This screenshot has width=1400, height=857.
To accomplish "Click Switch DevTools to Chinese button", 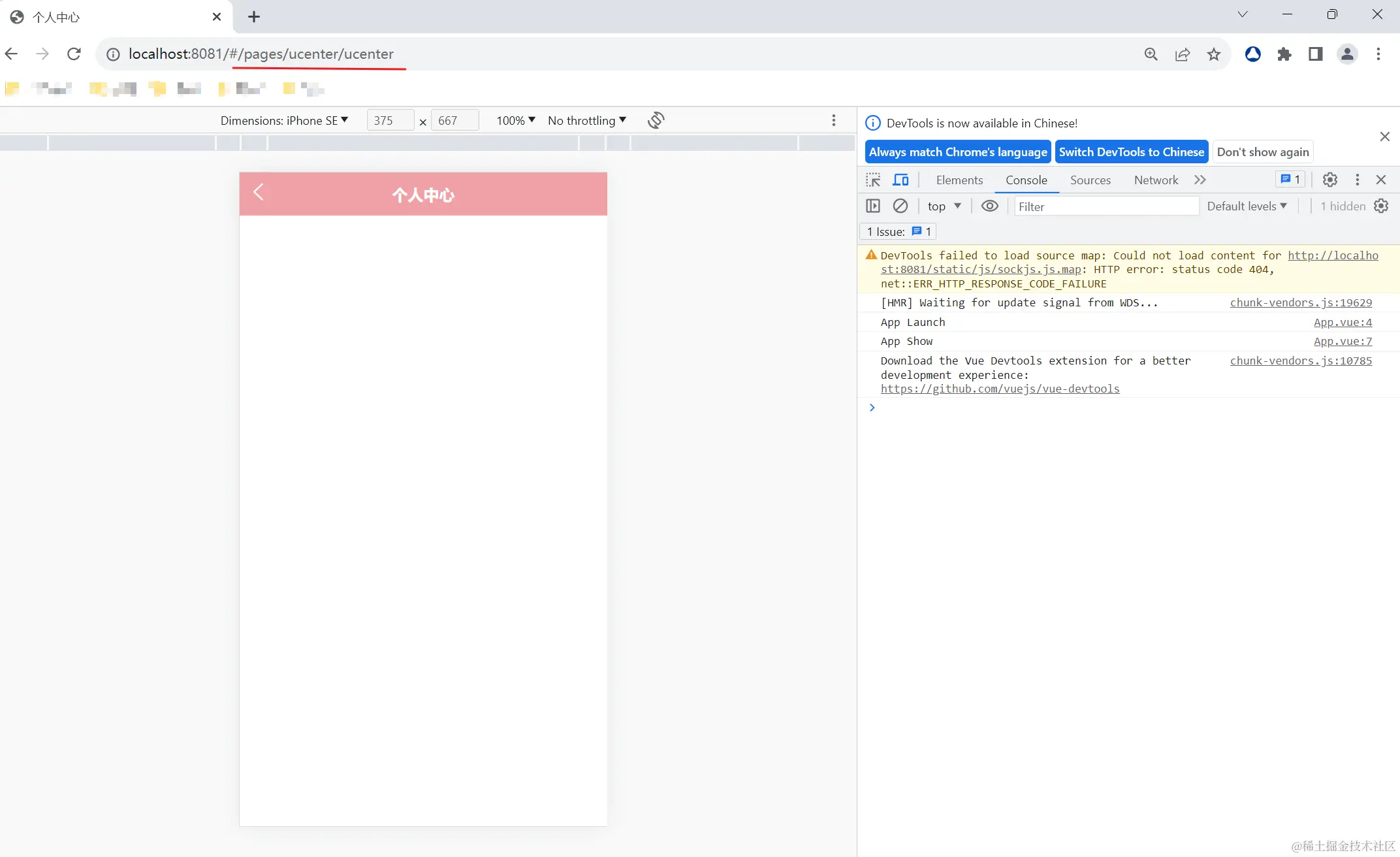I will coord(1131,152).
